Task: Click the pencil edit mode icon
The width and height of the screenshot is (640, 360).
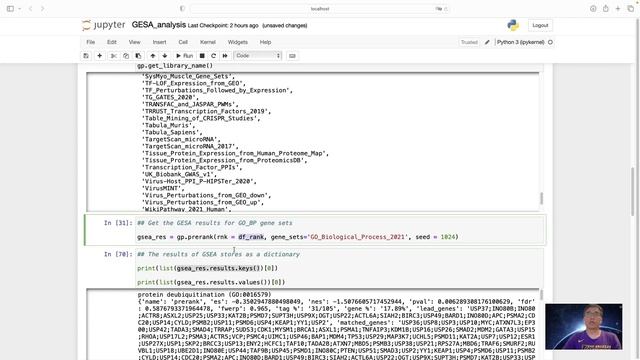Action: (487, 42)
